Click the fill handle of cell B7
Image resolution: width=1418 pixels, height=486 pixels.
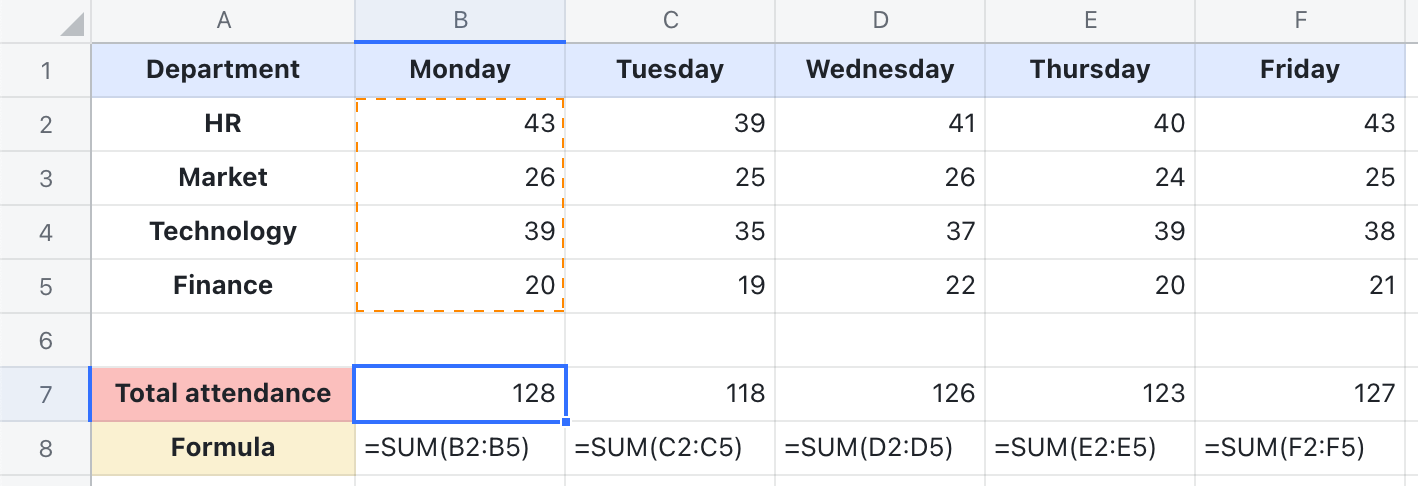coord(567,421)
